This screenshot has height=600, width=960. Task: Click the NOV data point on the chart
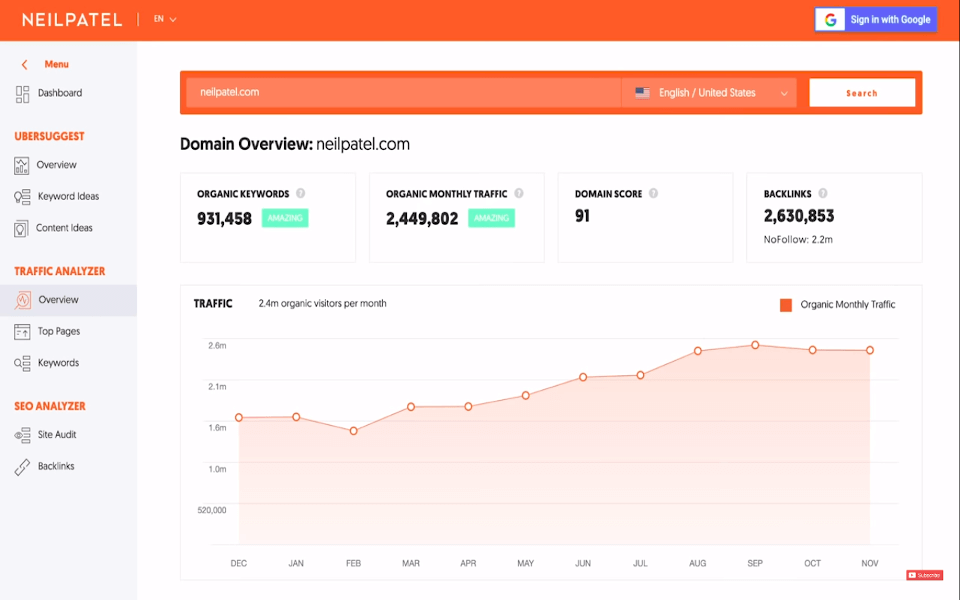(870, 350)
